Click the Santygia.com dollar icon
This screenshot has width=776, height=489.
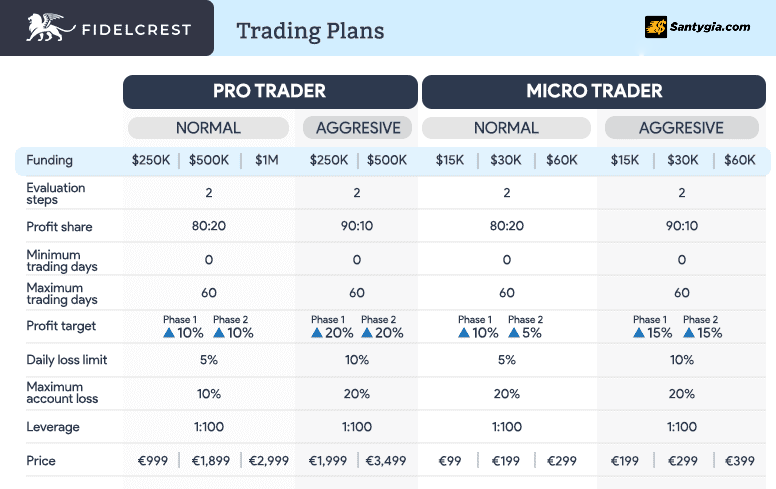pyautogui.click(x=656, y=27)
